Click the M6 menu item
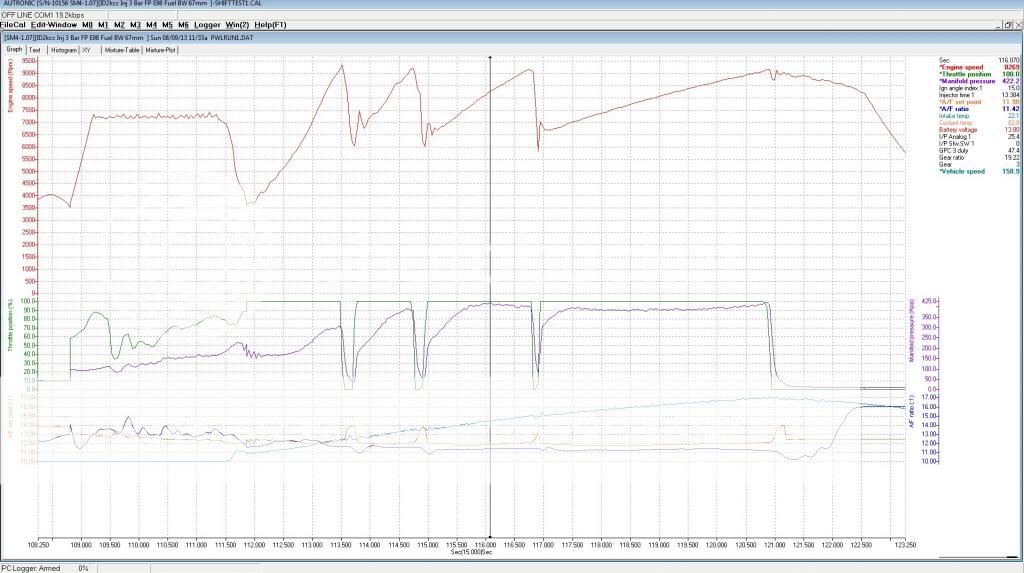The width and height of the screenshot is (1024, 573). click(183, 24)
